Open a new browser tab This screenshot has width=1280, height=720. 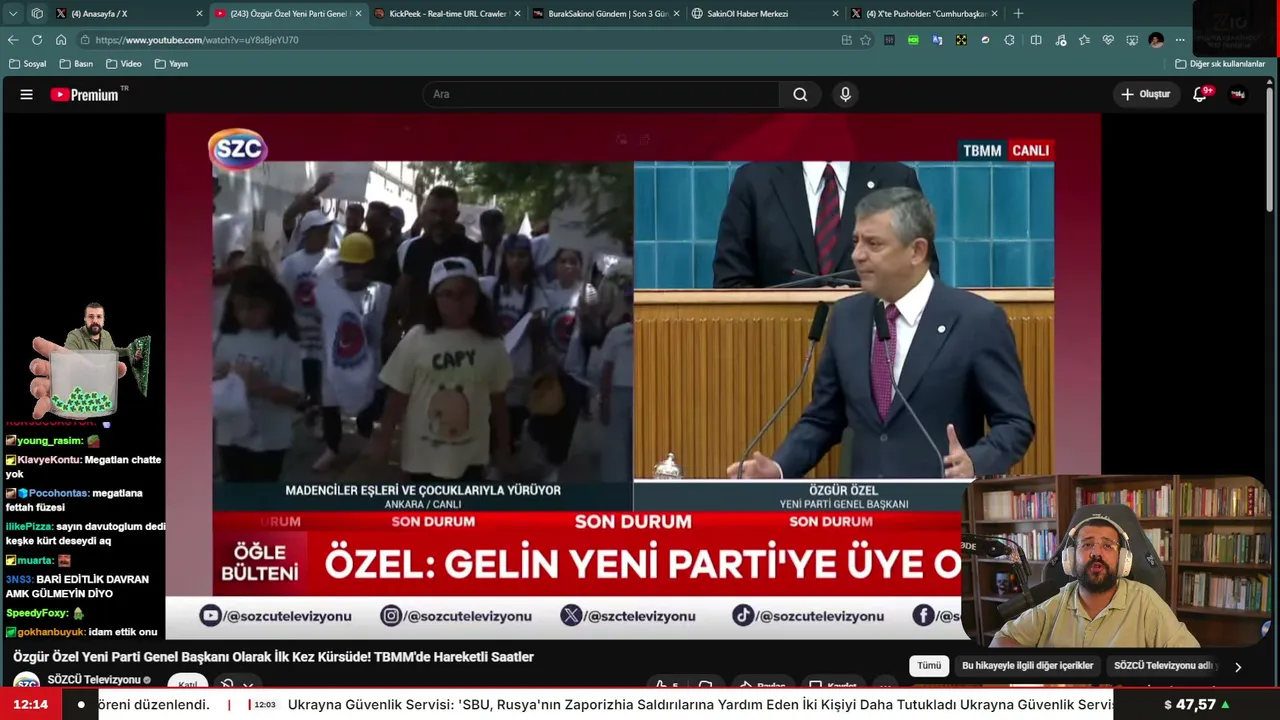[1018, 14]
